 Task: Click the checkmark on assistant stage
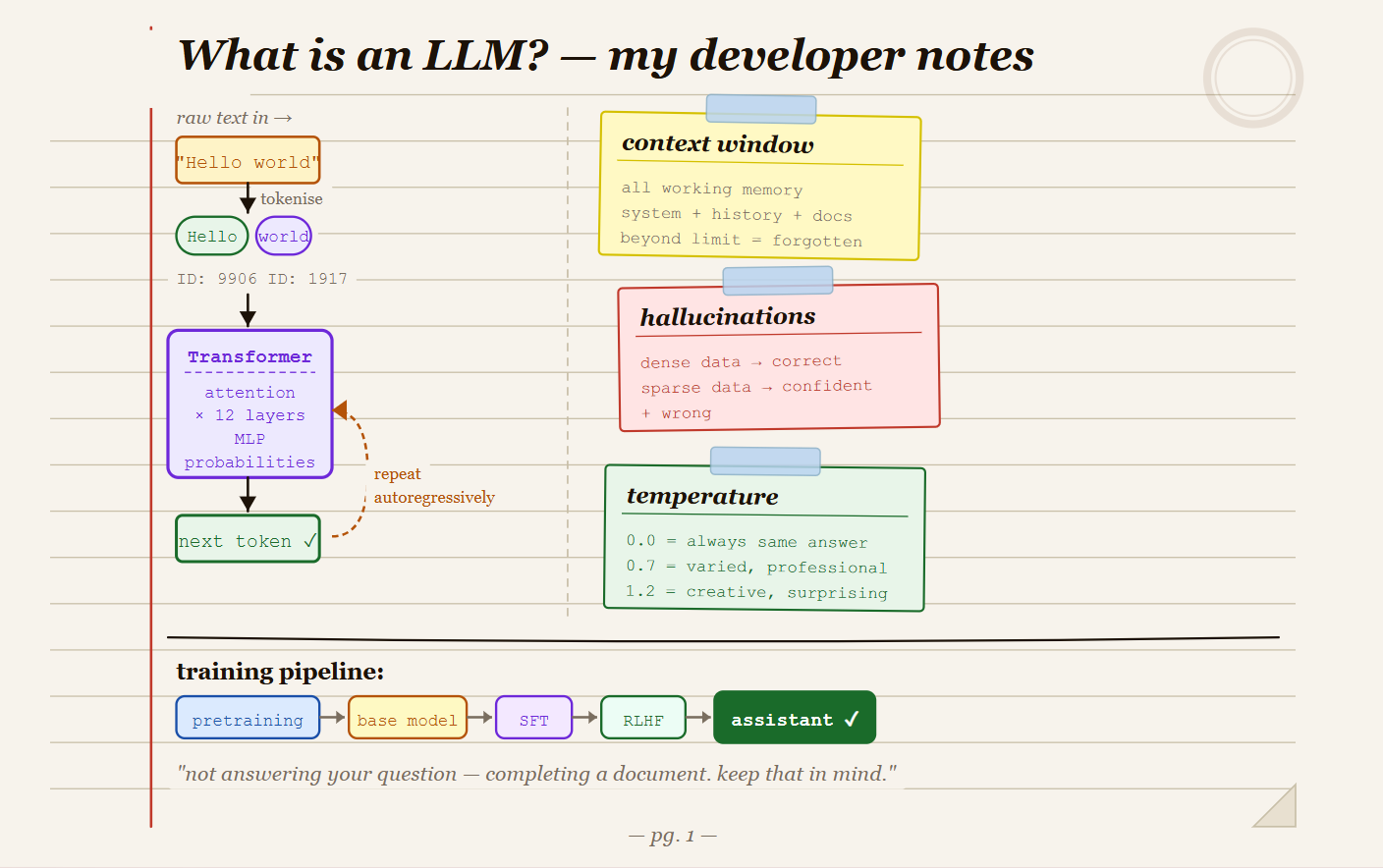(851, 719)
